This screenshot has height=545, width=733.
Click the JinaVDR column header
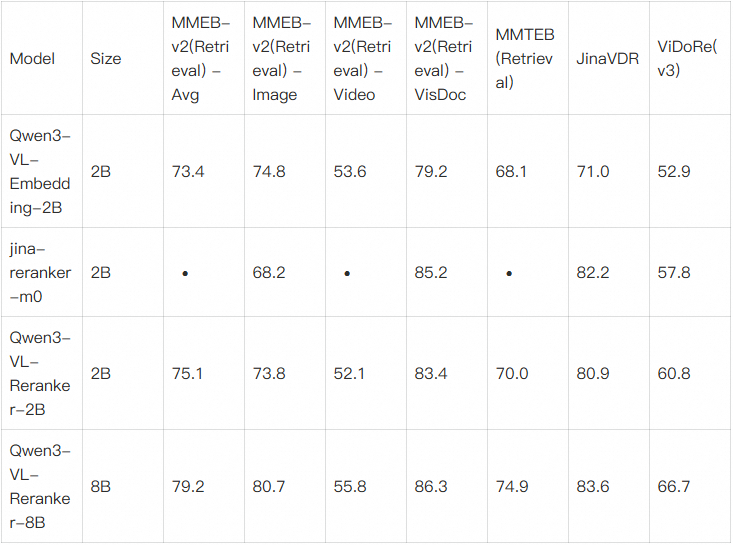(x=601, y=59)
